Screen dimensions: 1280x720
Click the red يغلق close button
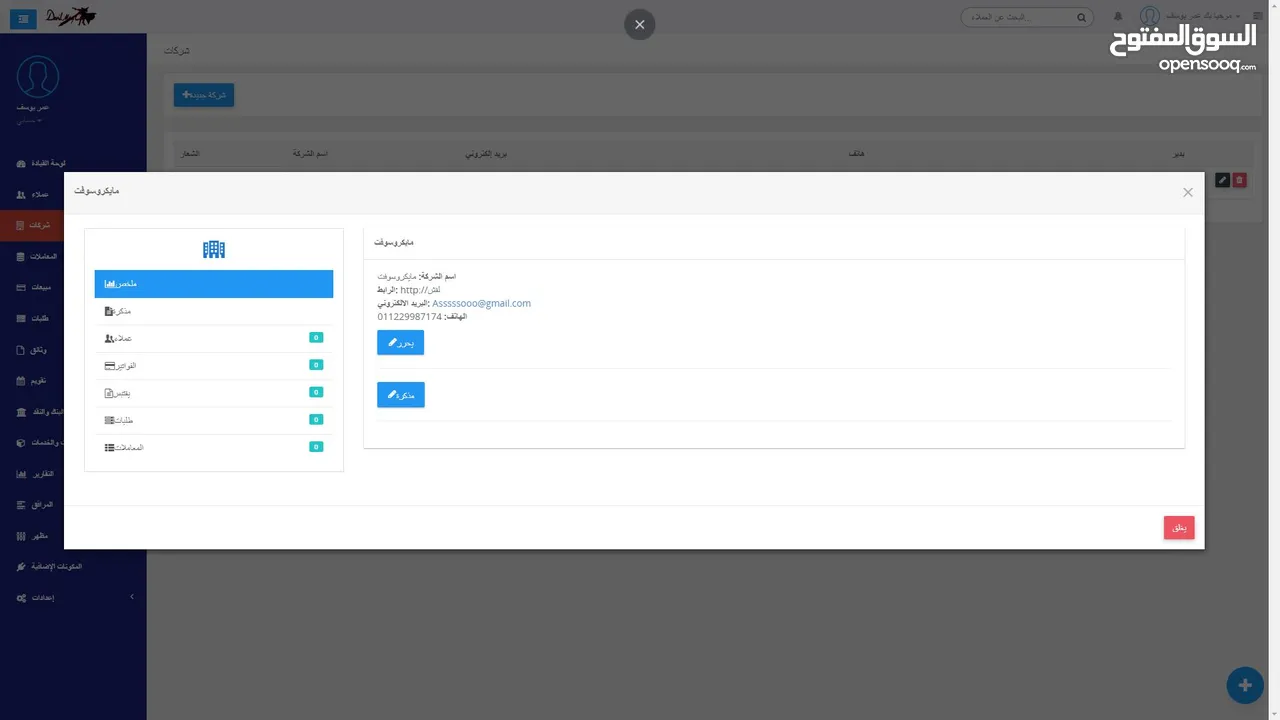pos(1179,528)
